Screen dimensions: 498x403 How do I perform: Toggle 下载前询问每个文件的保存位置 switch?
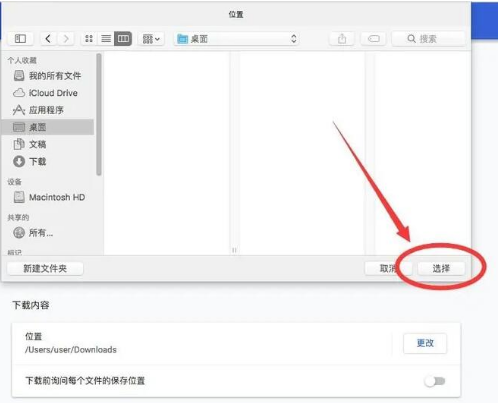point(435,381)
